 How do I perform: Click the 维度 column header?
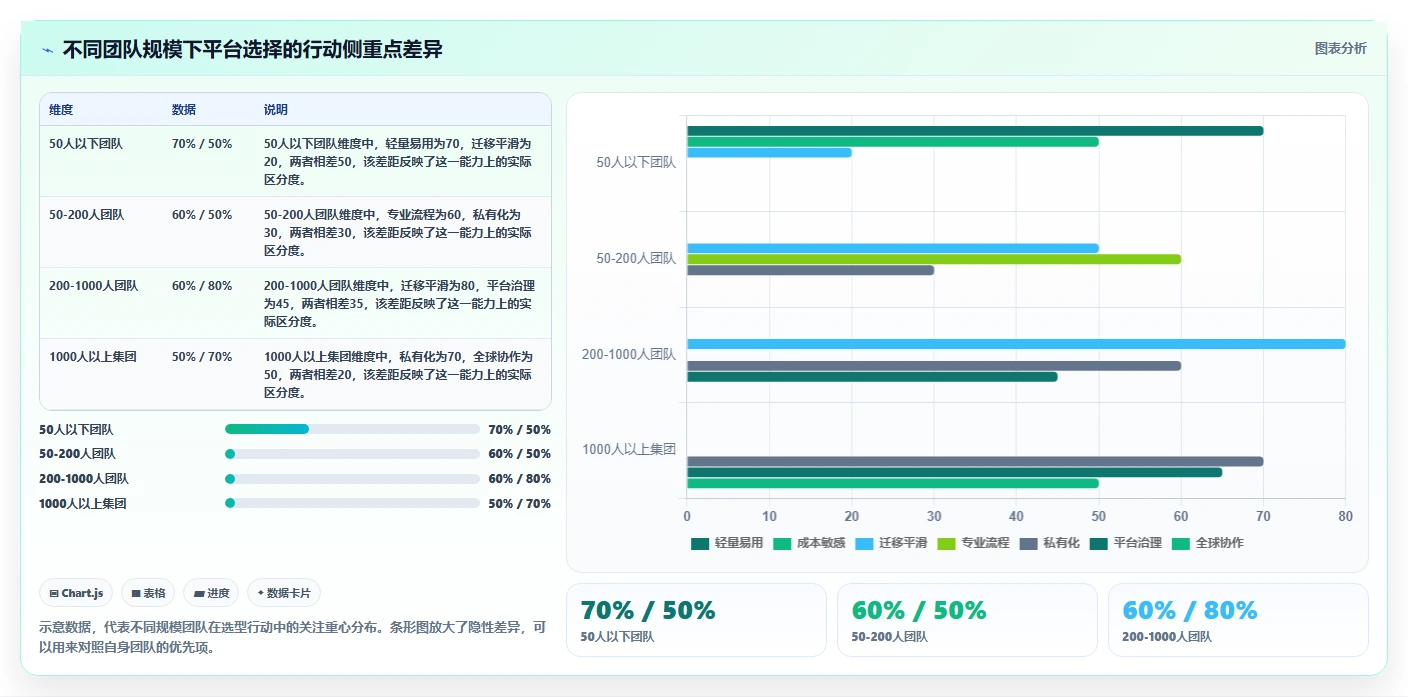click(x=61, y=109)
